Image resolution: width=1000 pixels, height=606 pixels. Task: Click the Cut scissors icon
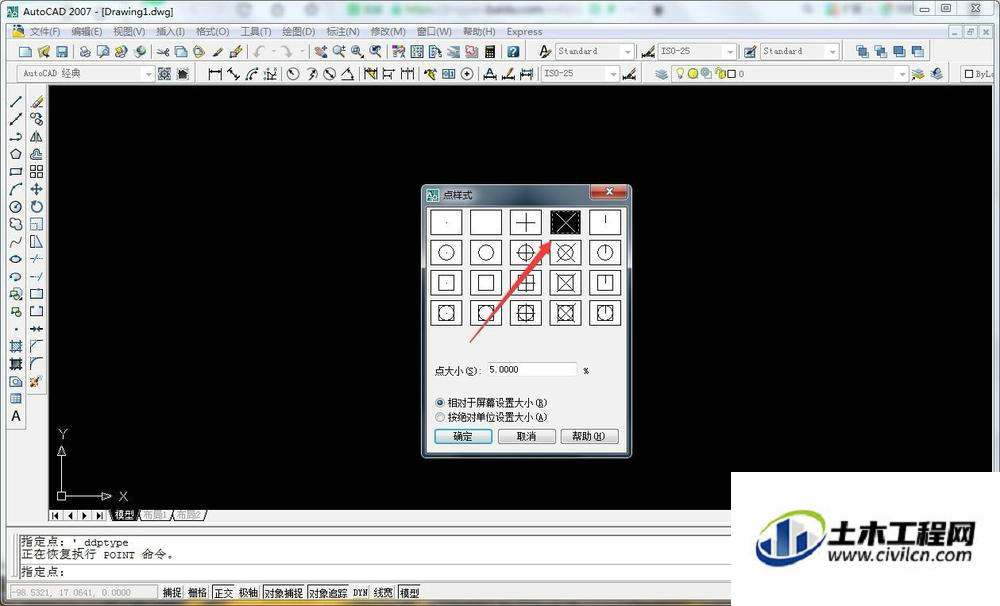pos(163,52)
